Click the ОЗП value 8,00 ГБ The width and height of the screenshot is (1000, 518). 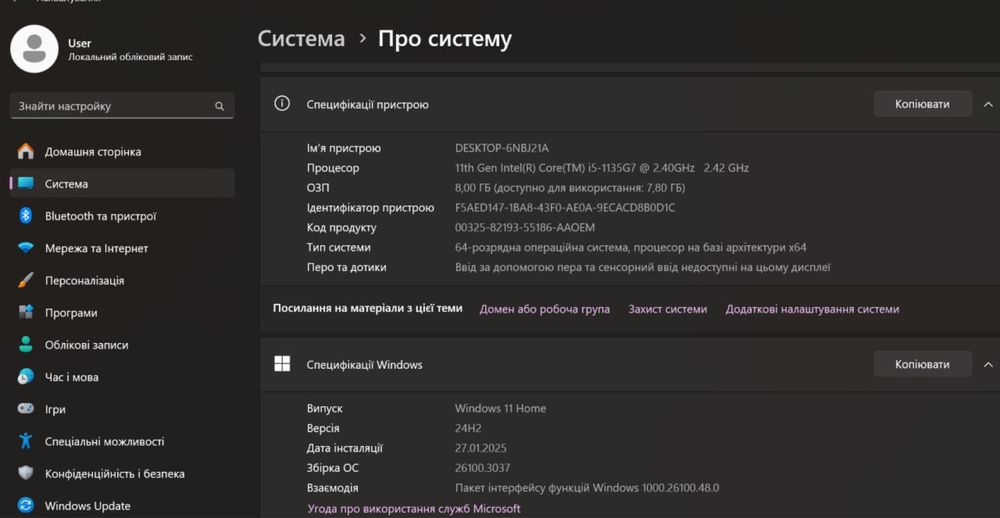pyautogui.click(x=570, y=188)
